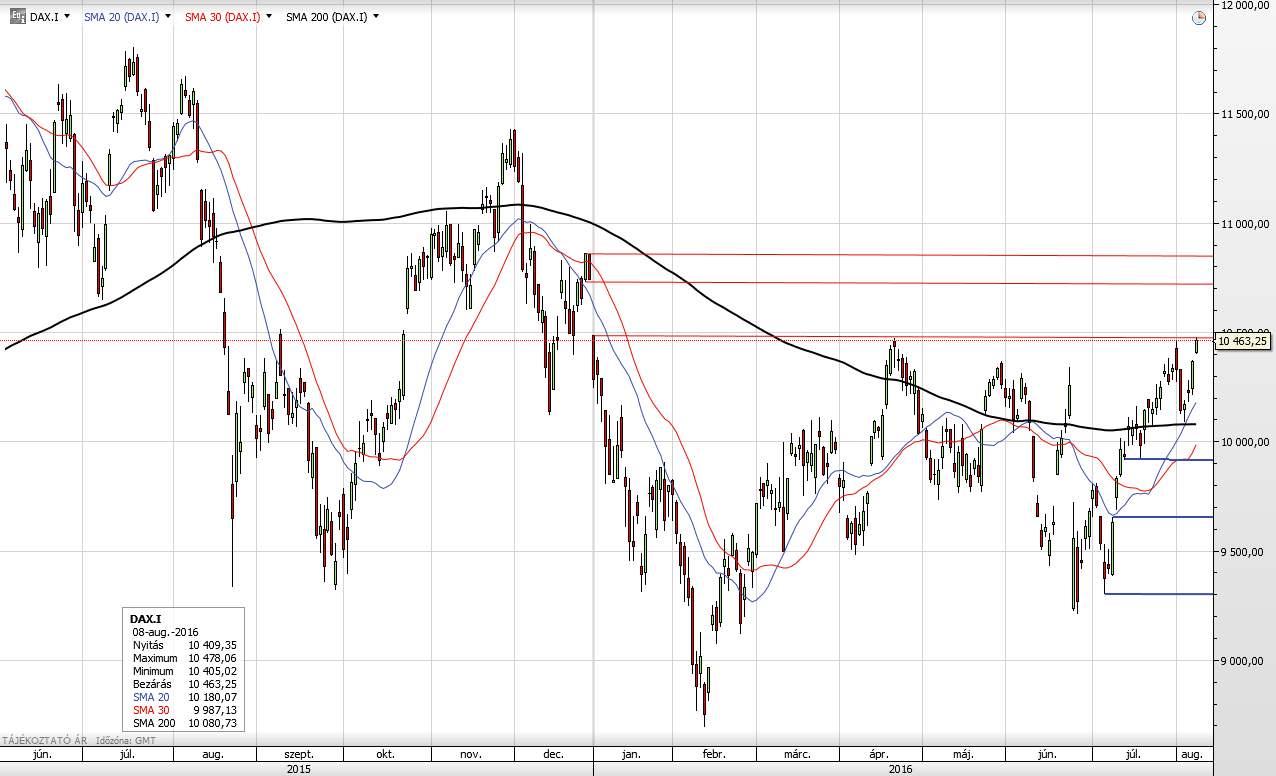
Task: Click the okt. month label
Action: [385, 754]
